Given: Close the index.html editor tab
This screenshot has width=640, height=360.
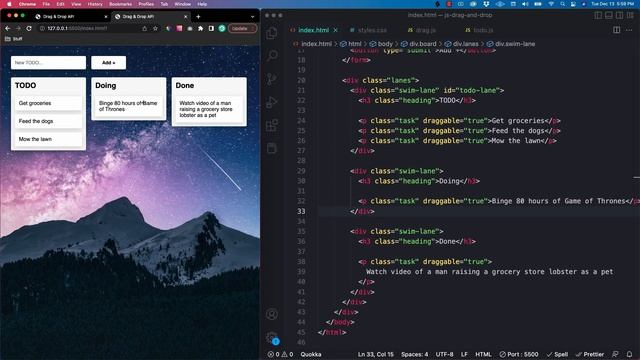Looking at the screenshot, I should (x=336, y=30).
